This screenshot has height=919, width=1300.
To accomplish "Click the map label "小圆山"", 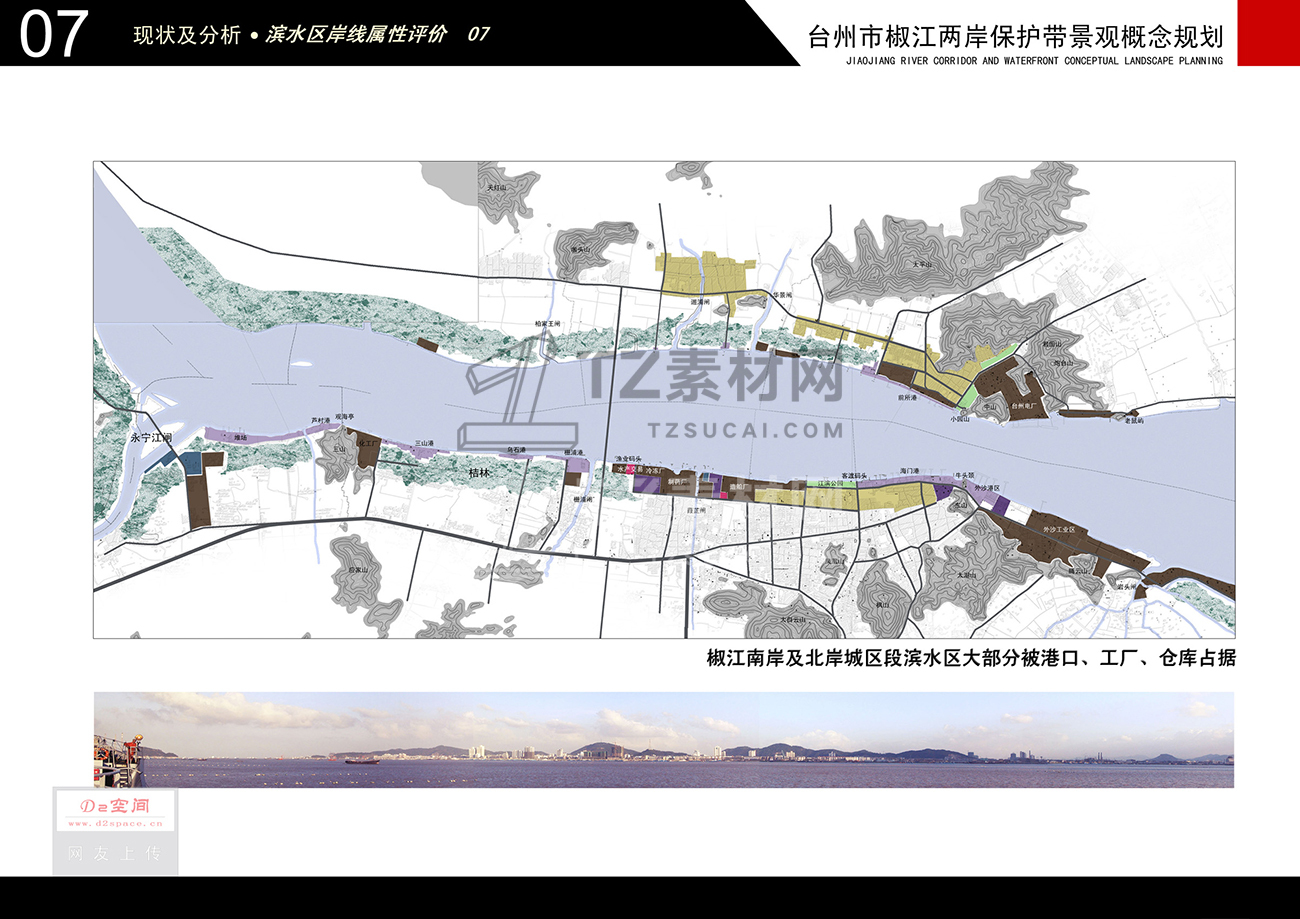I will click(x=960, y=420).
